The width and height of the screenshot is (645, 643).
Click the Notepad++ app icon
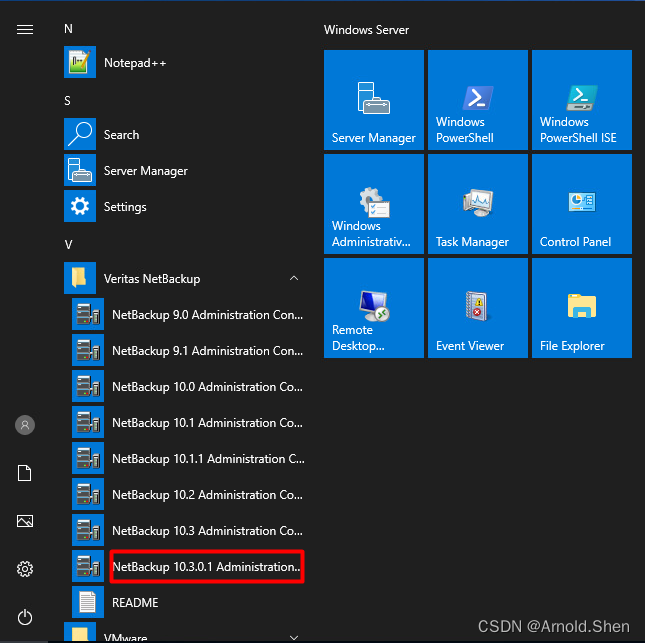pos(80,62)
